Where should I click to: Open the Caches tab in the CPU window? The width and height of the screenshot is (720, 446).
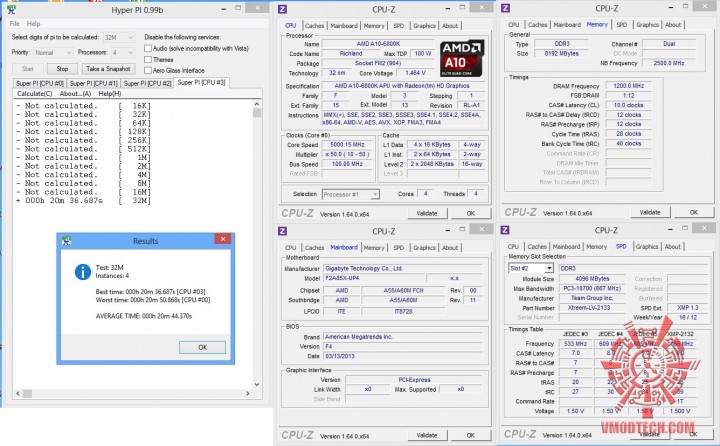pos(315,26)
